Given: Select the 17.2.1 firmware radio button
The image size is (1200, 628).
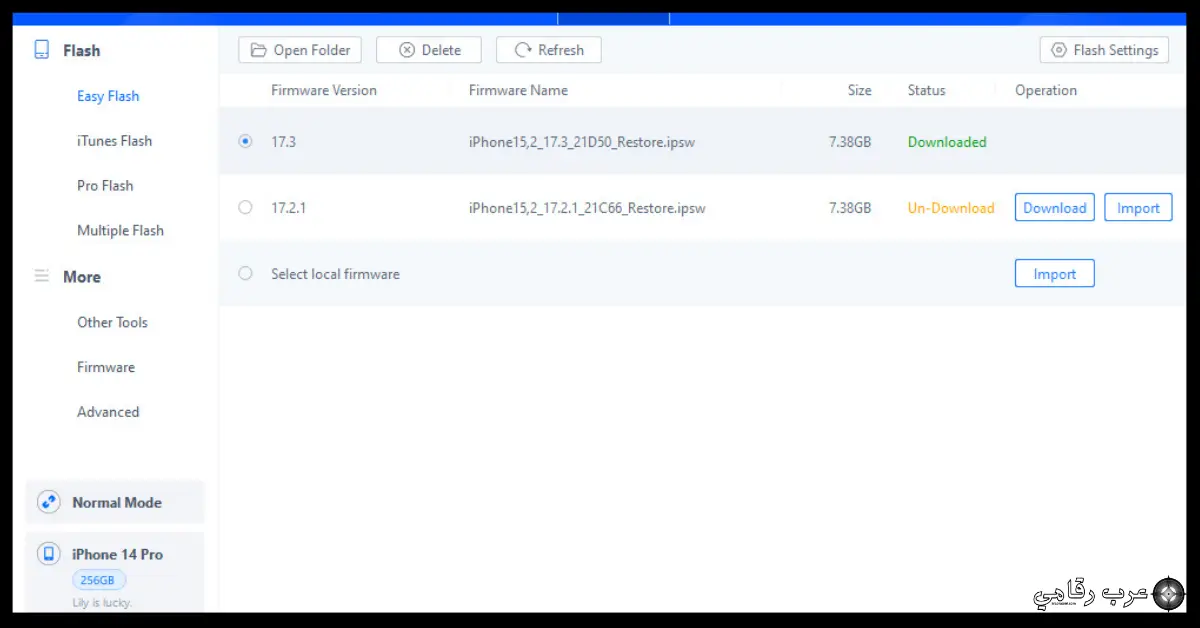Looking at the screenshot, I should click(x=245, y=207).
